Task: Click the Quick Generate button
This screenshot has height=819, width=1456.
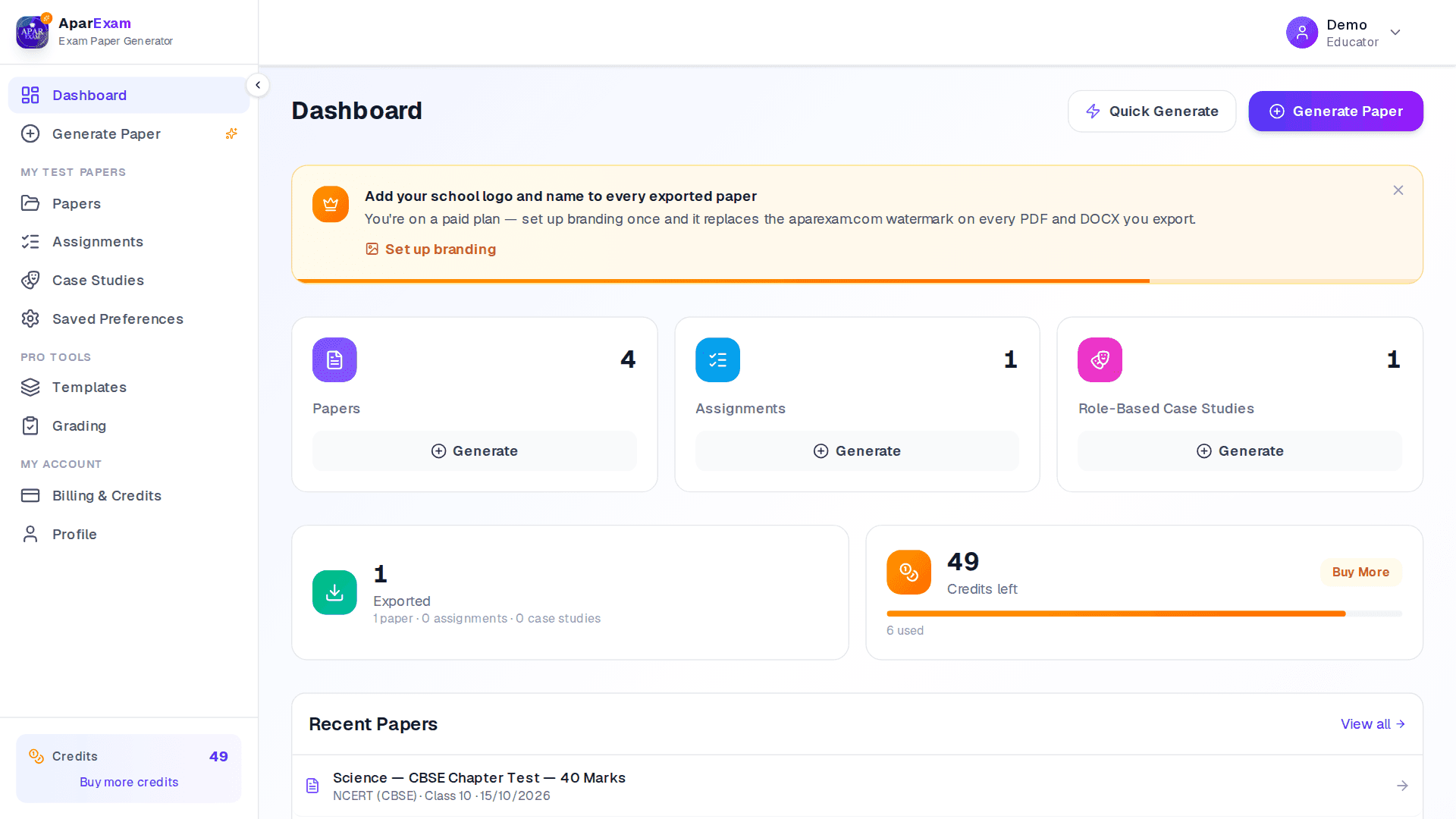Action: coord(1152,111)
